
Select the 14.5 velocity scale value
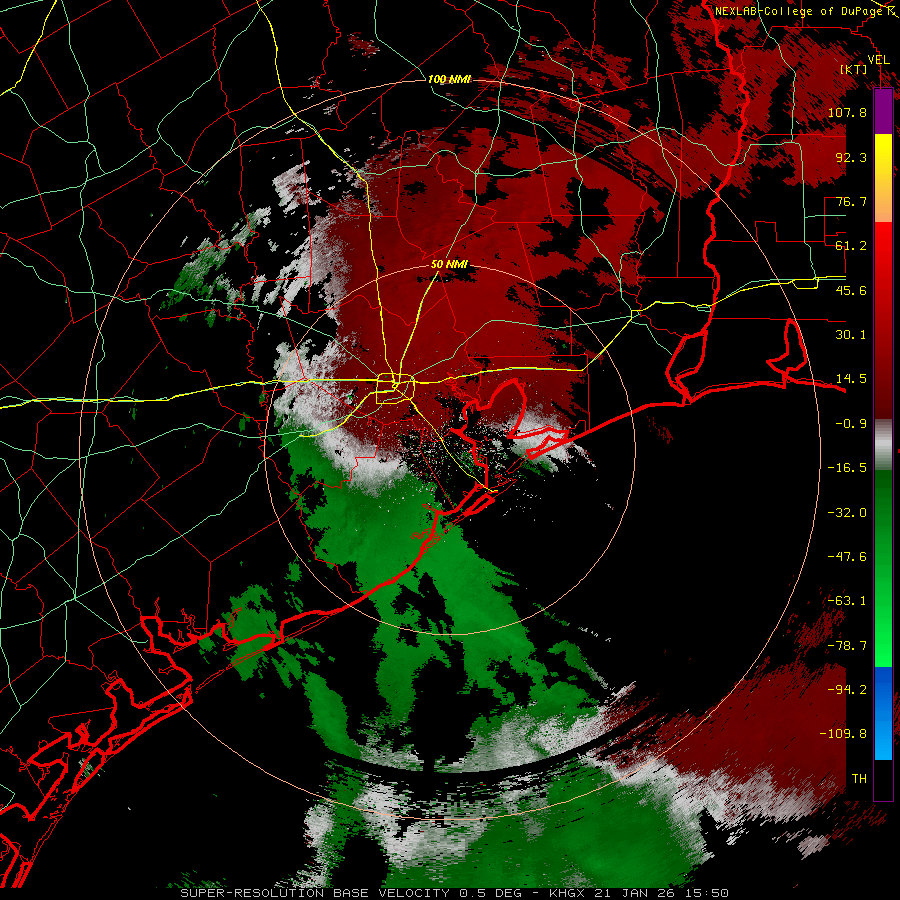[851, 379]
